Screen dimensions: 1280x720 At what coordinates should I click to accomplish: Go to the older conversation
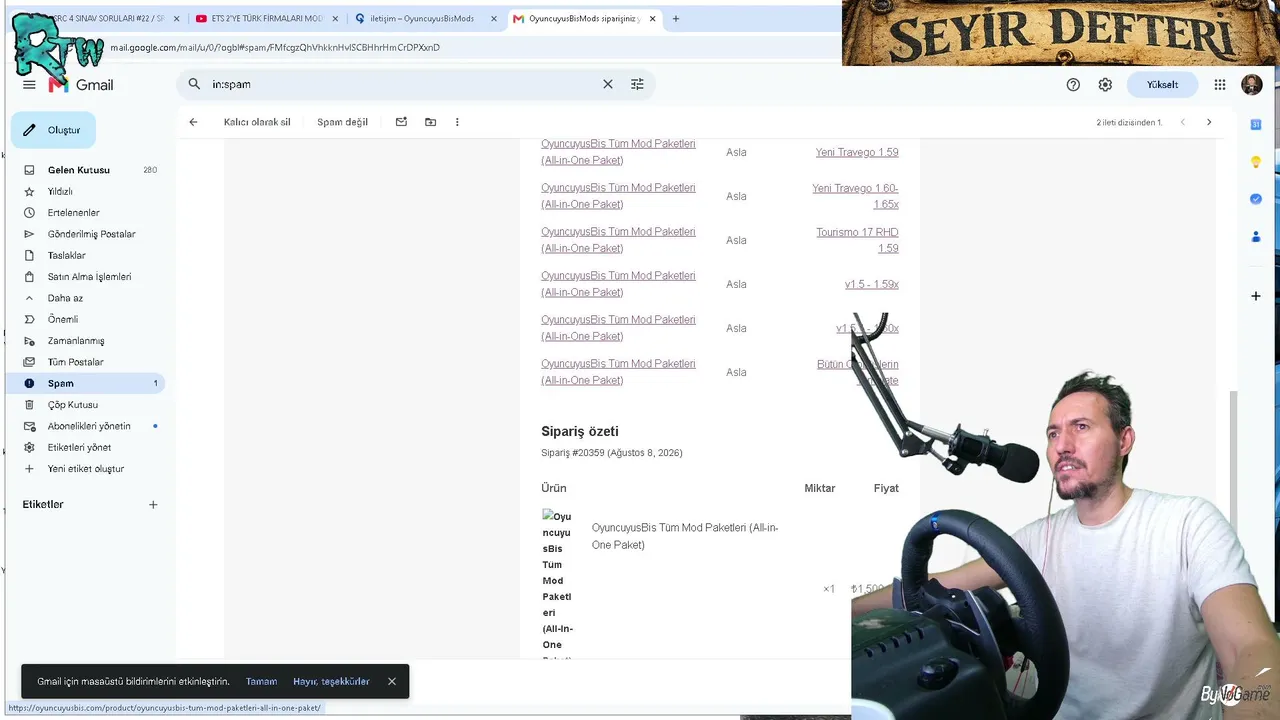coord(1209,122)
